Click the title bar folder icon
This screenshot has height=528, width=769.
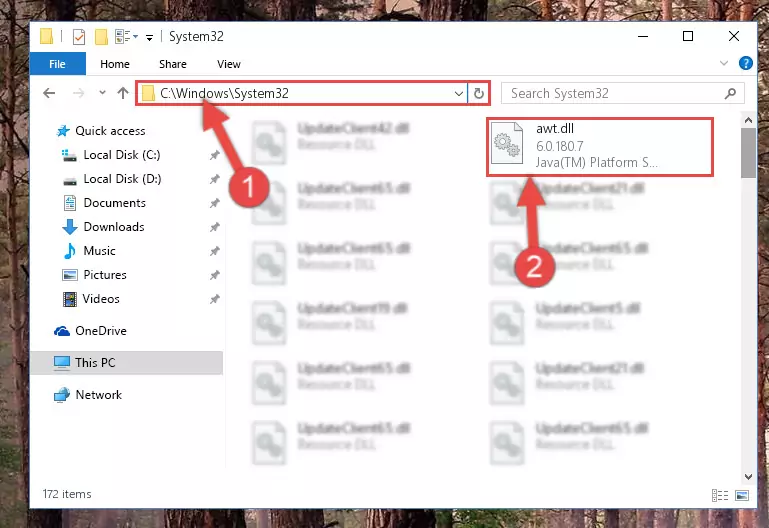tap(46, 36)
